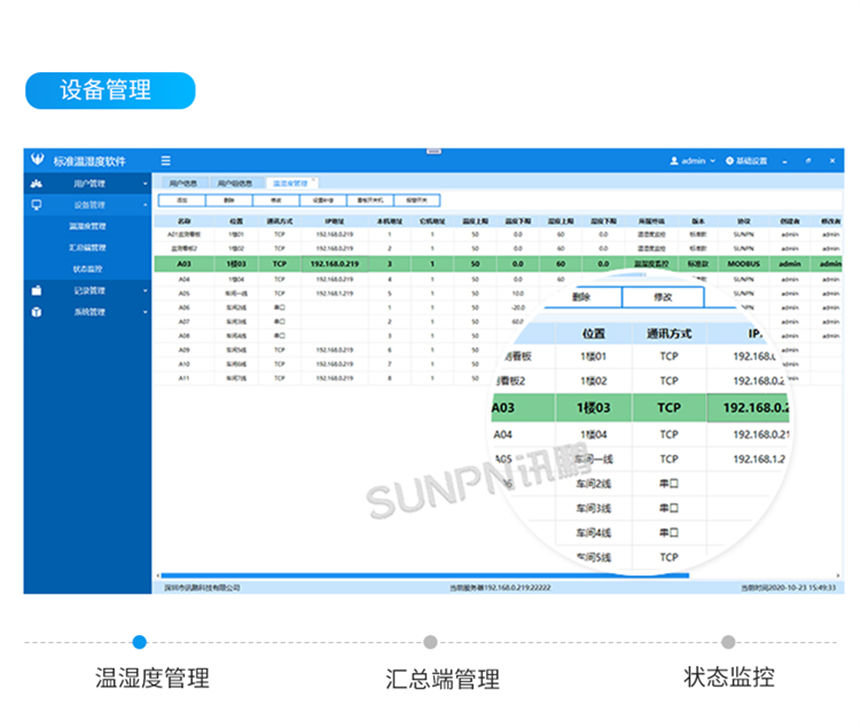This screenshot has height=728, width=860.
Task: Click the 系统管理 shield icon
Action: tap(37, 312)
